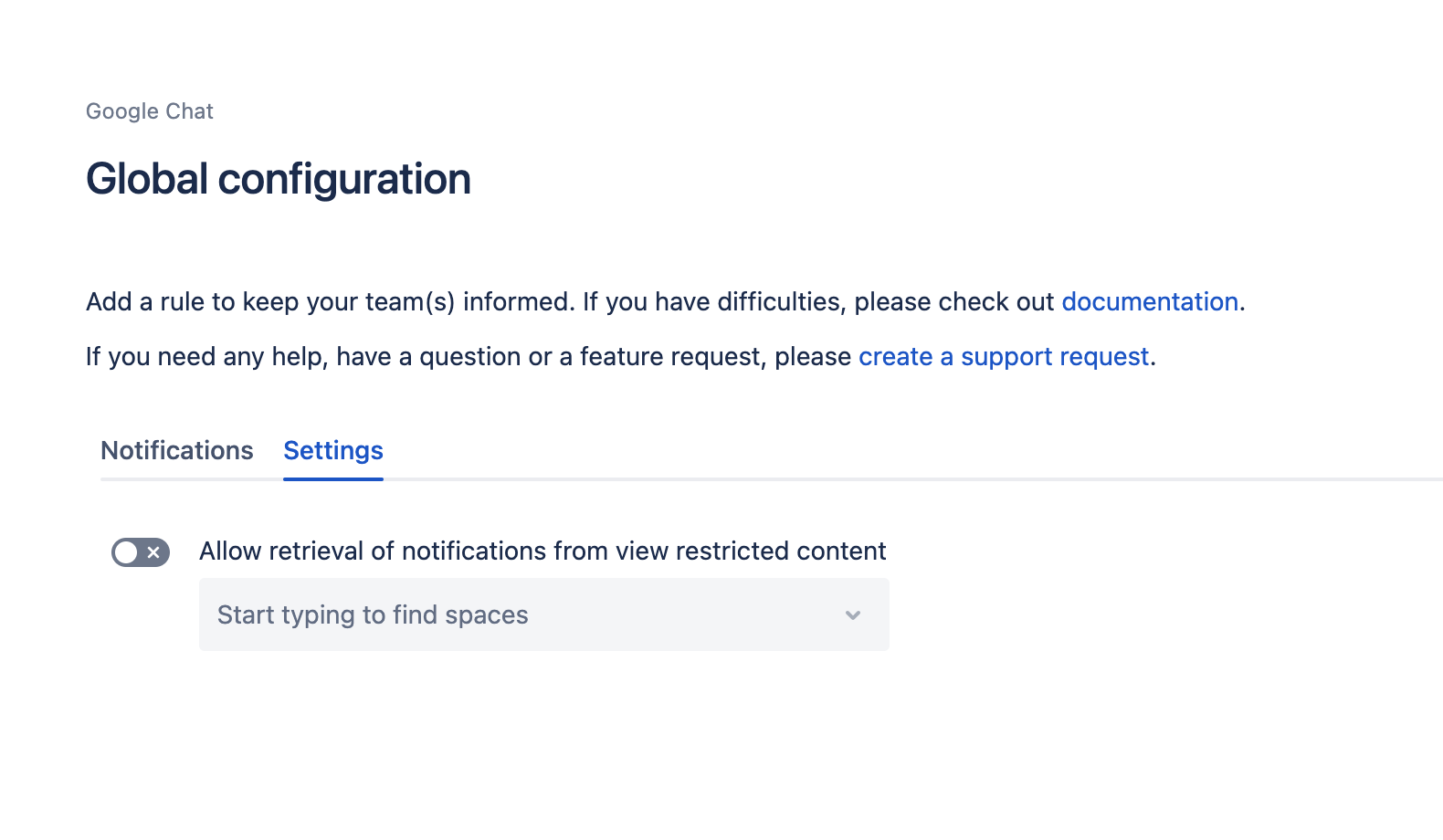Screen dimensions: 1443x840
Task: Click the chevron arrow in the spaces field
Action: click(853, 615)
